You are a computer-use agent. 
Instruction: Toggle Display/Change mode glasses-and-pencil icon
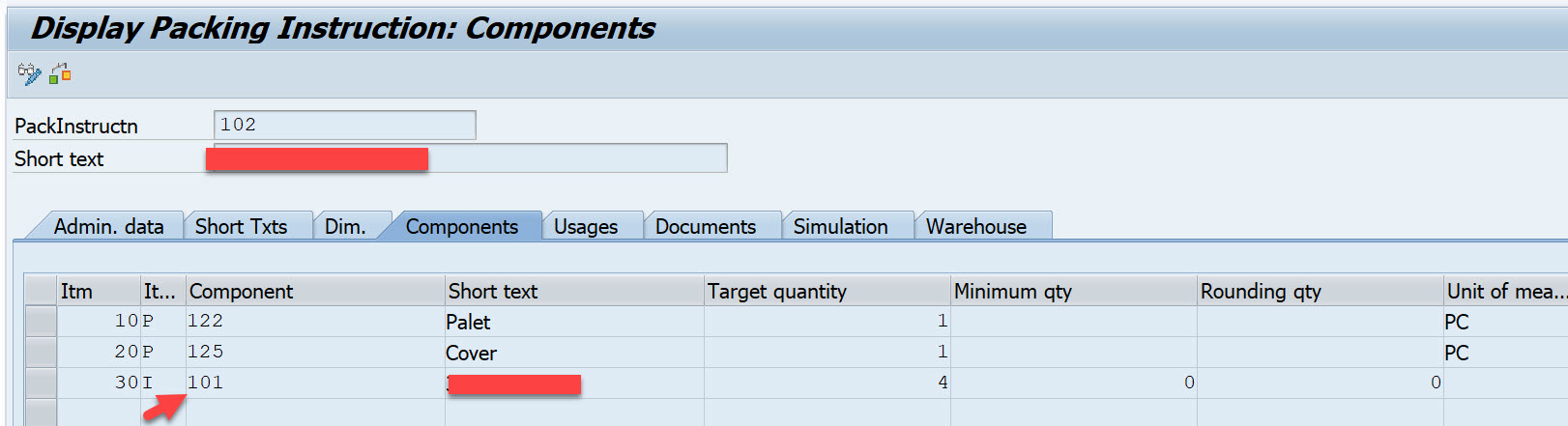pos(29,73)
